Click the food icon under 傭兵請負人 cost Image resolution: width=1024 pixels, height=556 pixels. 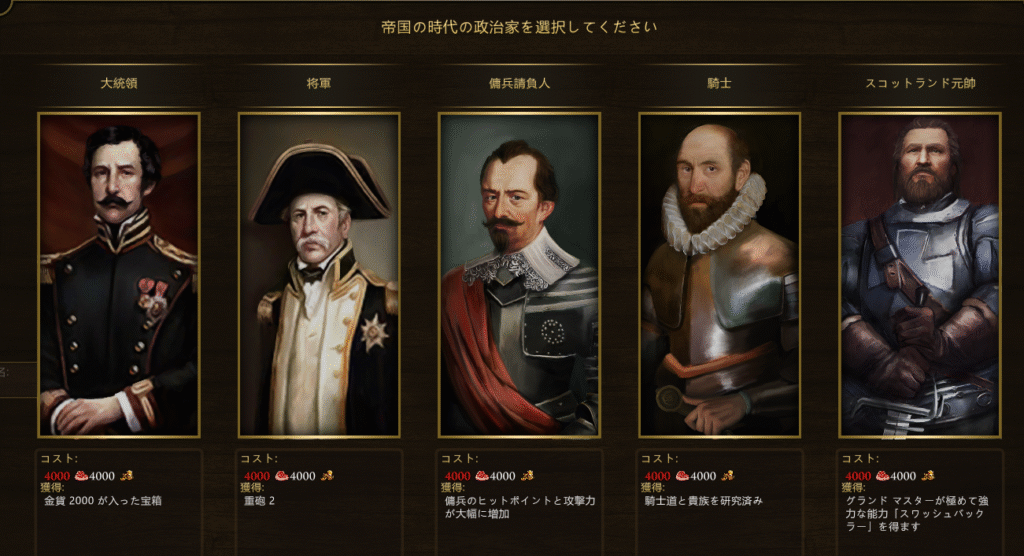tap(482, 476)
